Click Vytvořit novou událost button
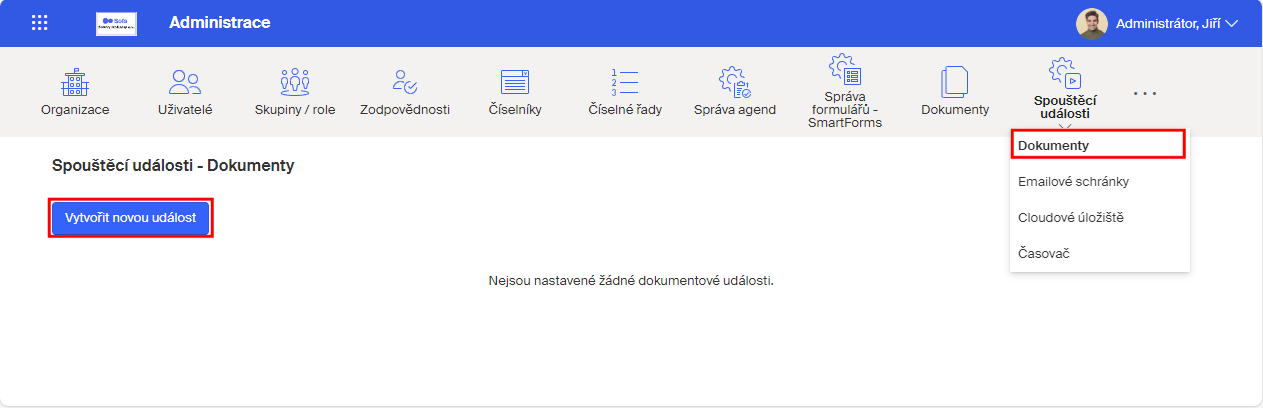The height and width of the screenshot is (408, 1263). (130, 218)
